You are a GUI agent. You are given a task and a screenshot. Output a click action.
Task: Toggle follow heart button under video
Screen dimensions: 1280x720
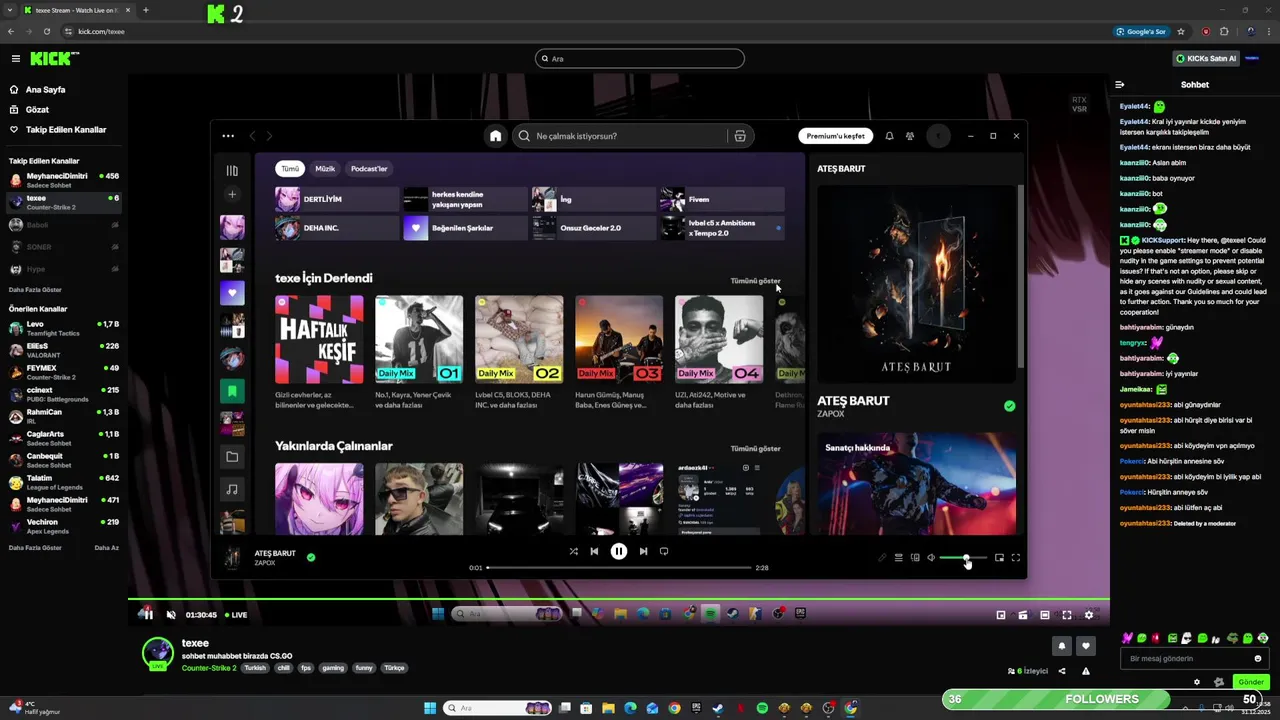(1085, 646)
